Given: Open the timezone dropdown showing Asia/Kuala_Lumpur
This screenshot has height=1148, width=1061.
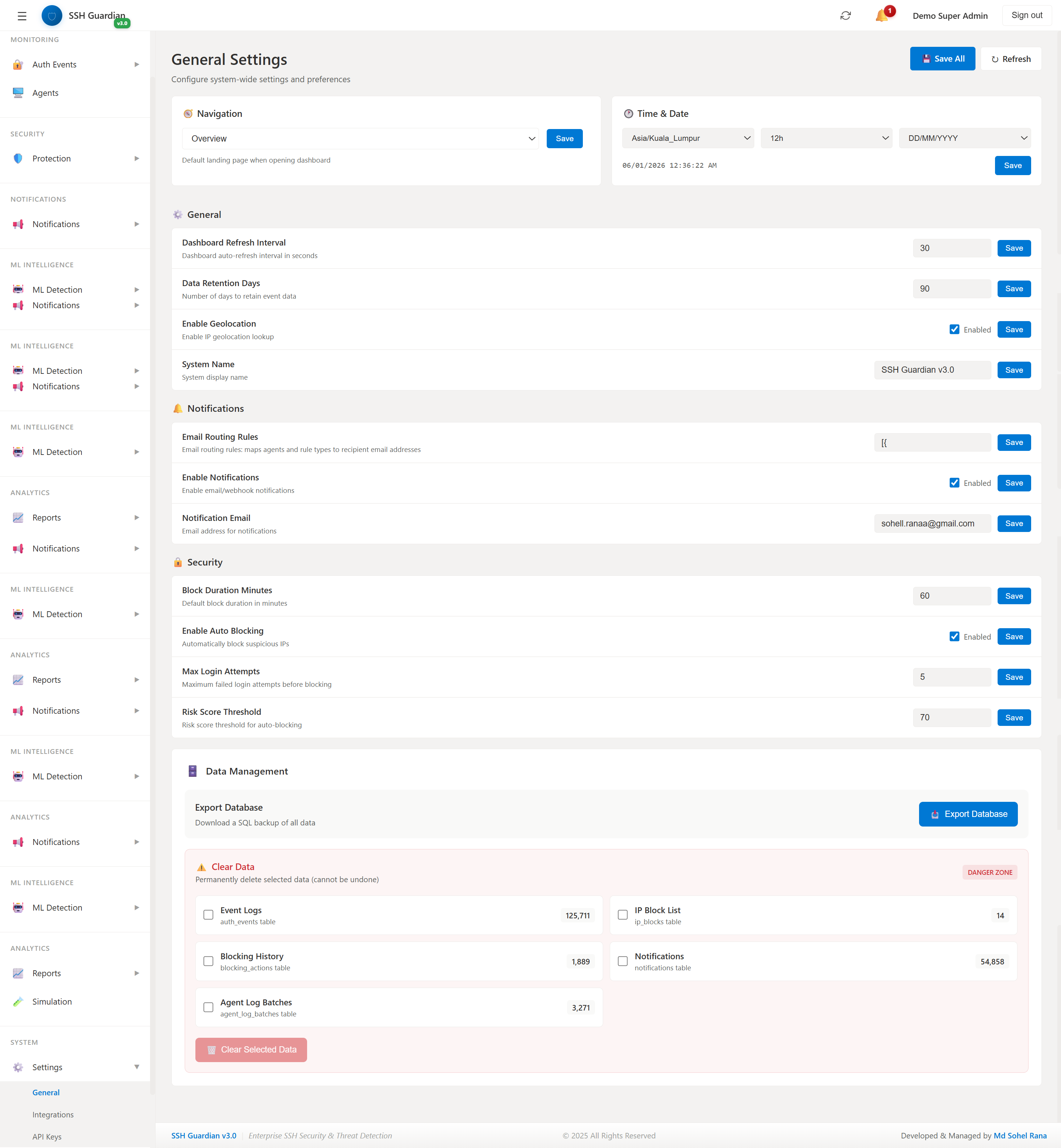Looking at the screenshot, I should 687,138.
